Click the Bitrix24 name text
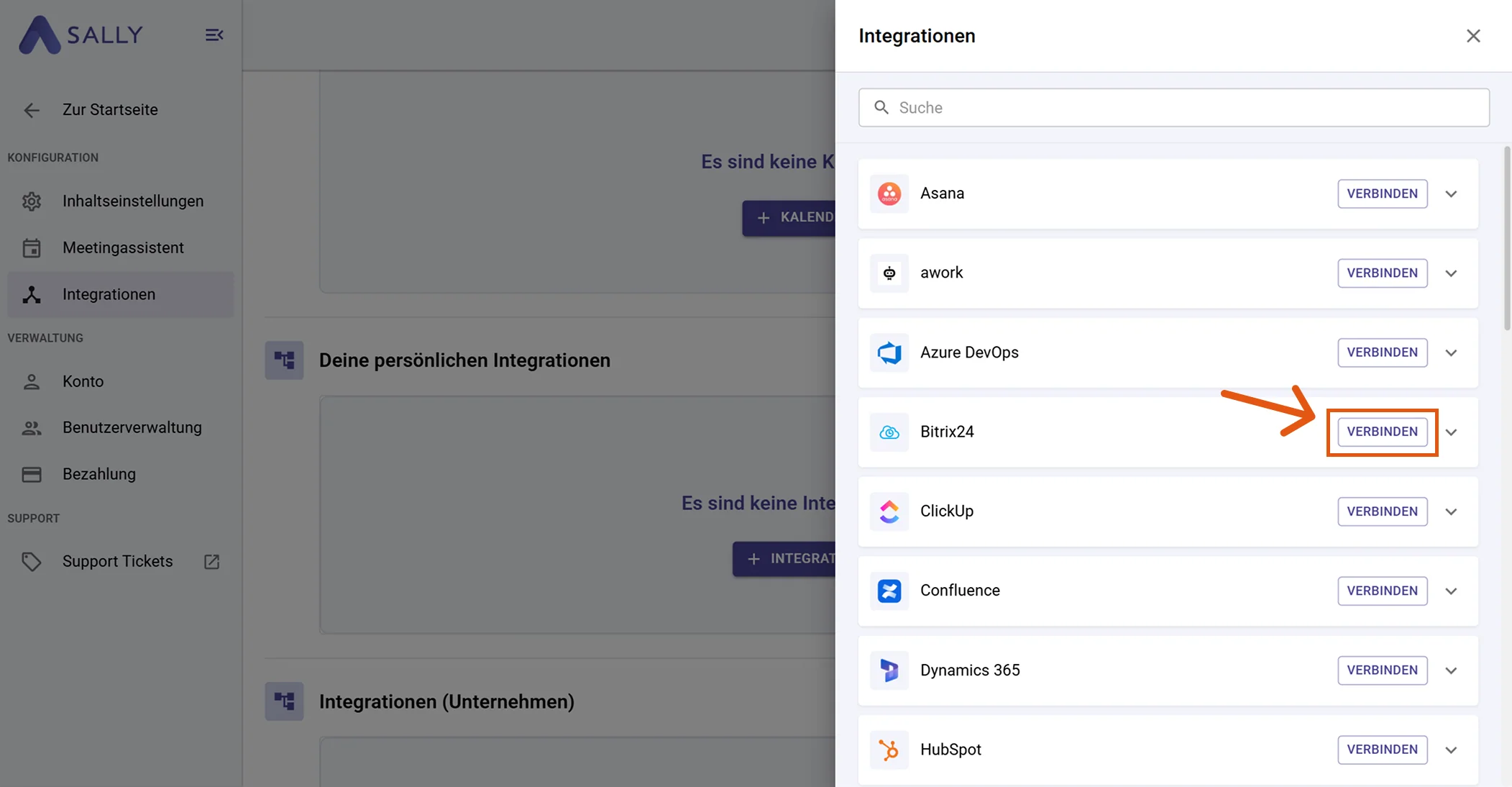The width and height of the screenshot is (1512, 787). pyautogui.click(x=947, y=432)
